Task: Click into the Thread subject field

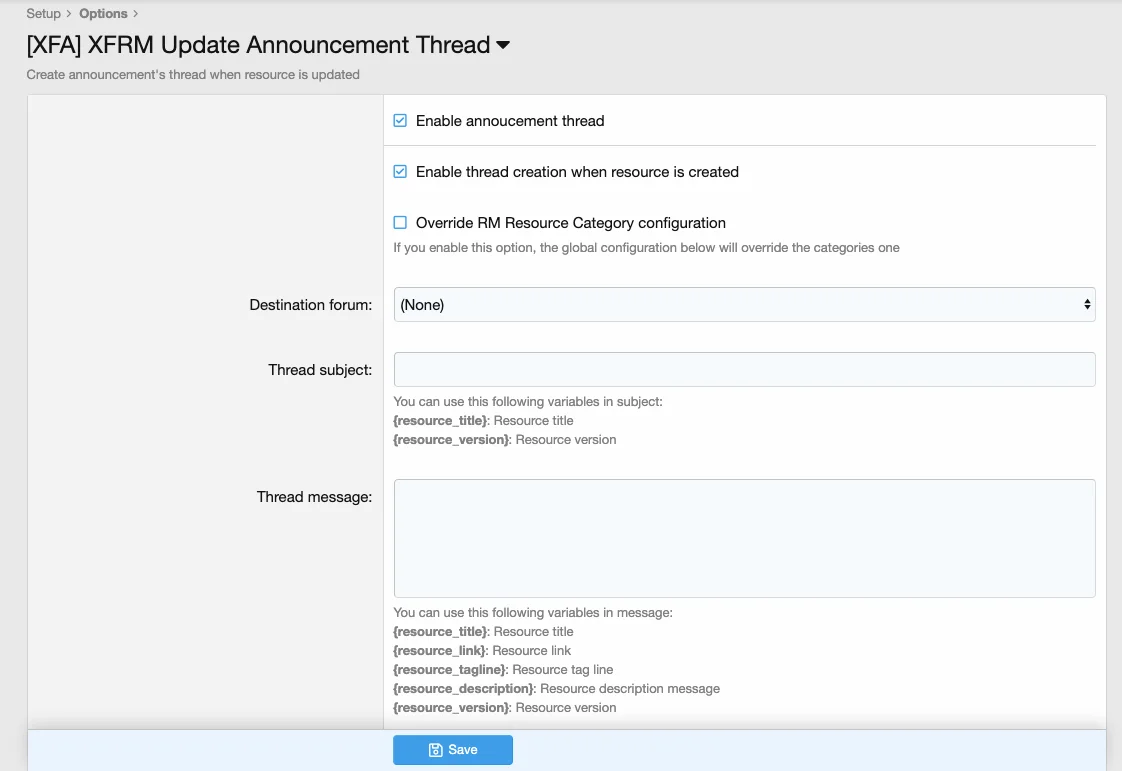Action: pos(744,369)
